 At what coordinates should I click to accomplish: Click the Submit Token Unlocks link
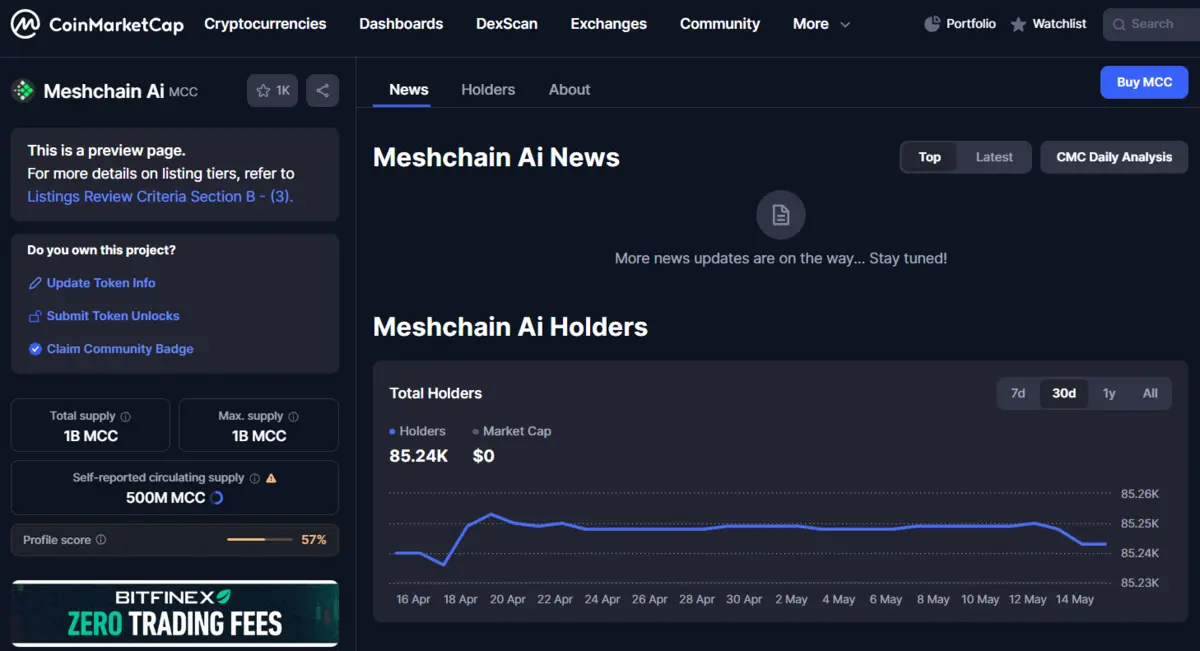point(113,316)
